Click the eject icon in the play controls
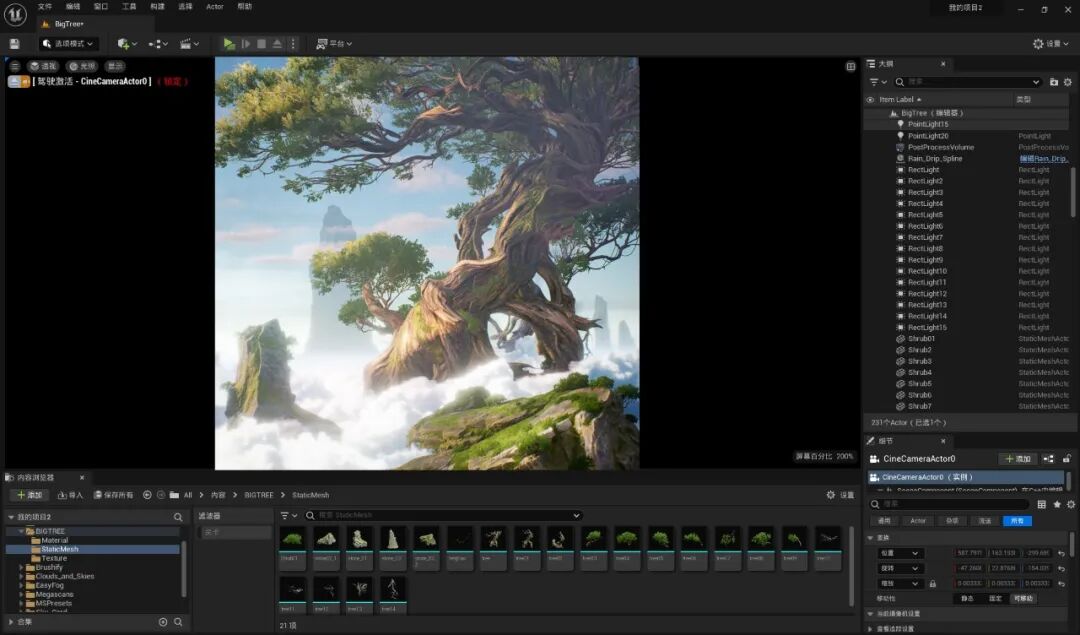Viewport: 1080px width, 635px height. point(277,43)
